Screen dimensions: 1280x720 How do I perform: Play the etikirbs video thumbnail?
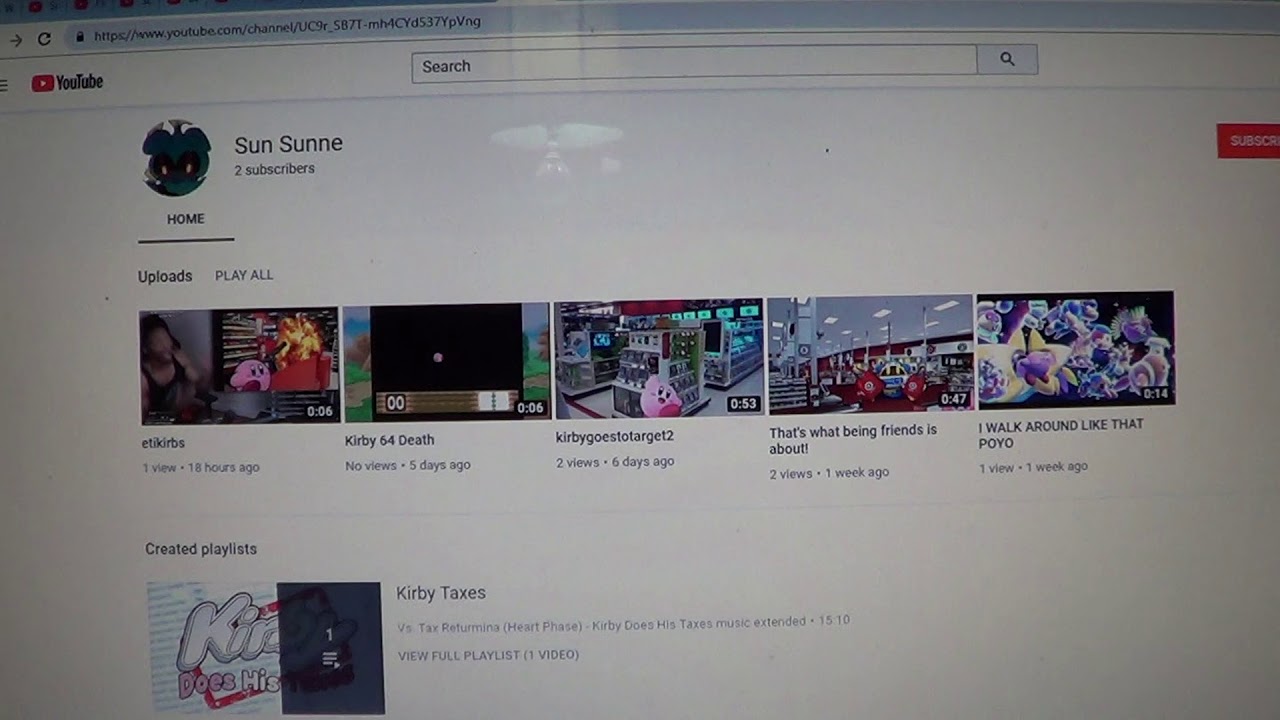pos(239,366)
